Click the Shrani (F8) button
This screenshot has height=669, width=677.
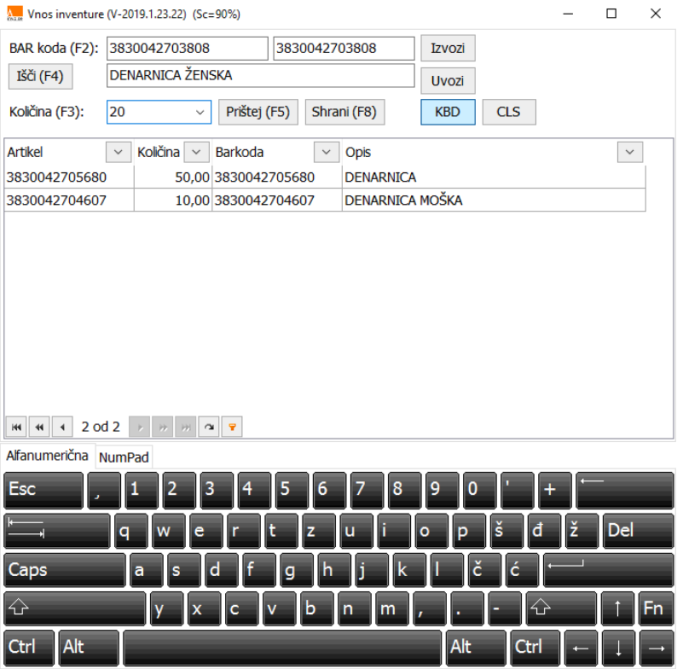(344, 112)
